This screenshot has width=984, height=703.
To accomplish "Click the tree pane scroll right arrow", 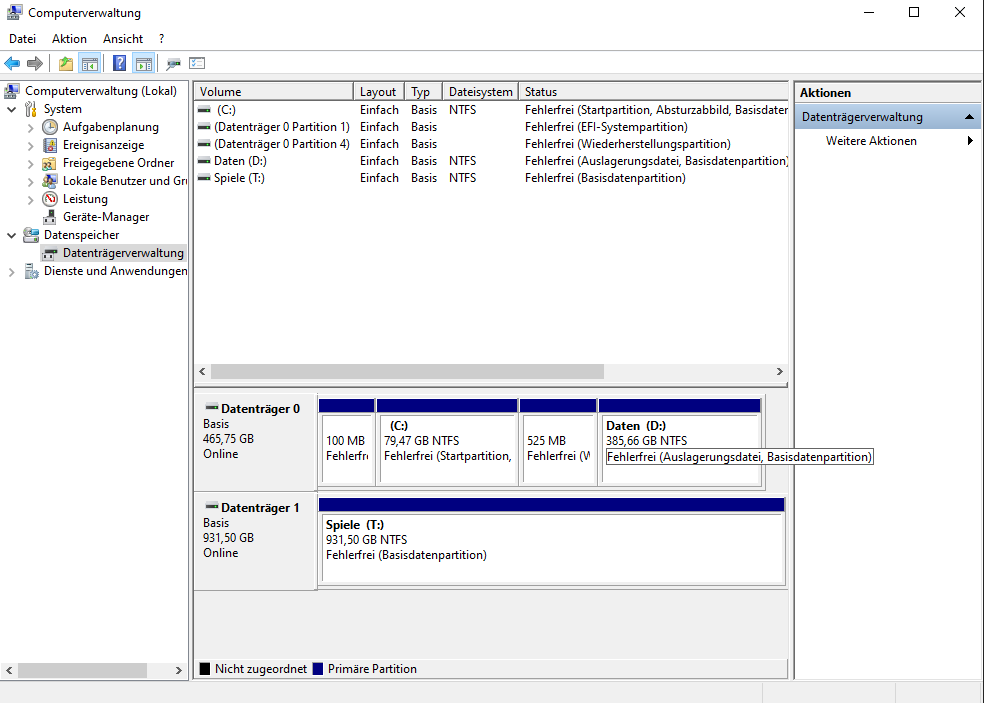I will tap(178, 670).
